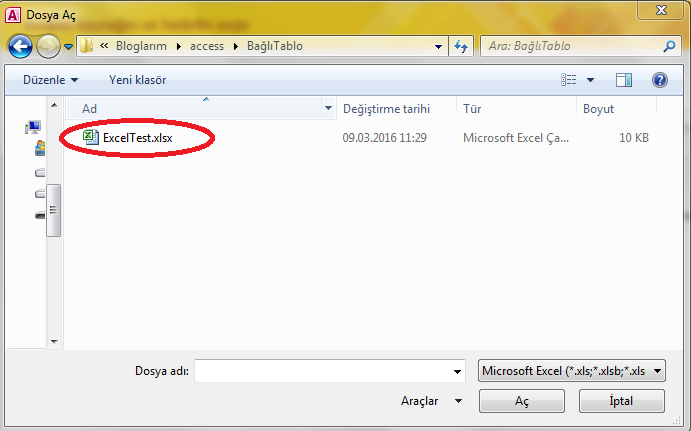This screenshot has height=431, width=691.
Task: Click the Aç button
Action: pyautogui.click(x=522, y=401)
